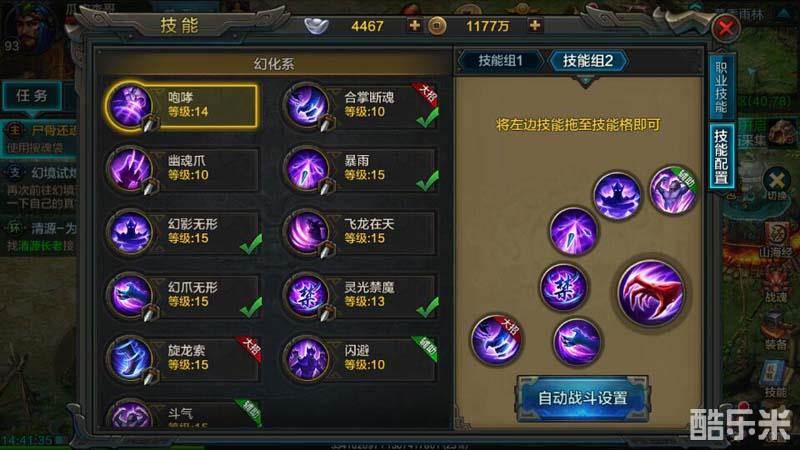Close the skill window with red X

pos(726,28)
